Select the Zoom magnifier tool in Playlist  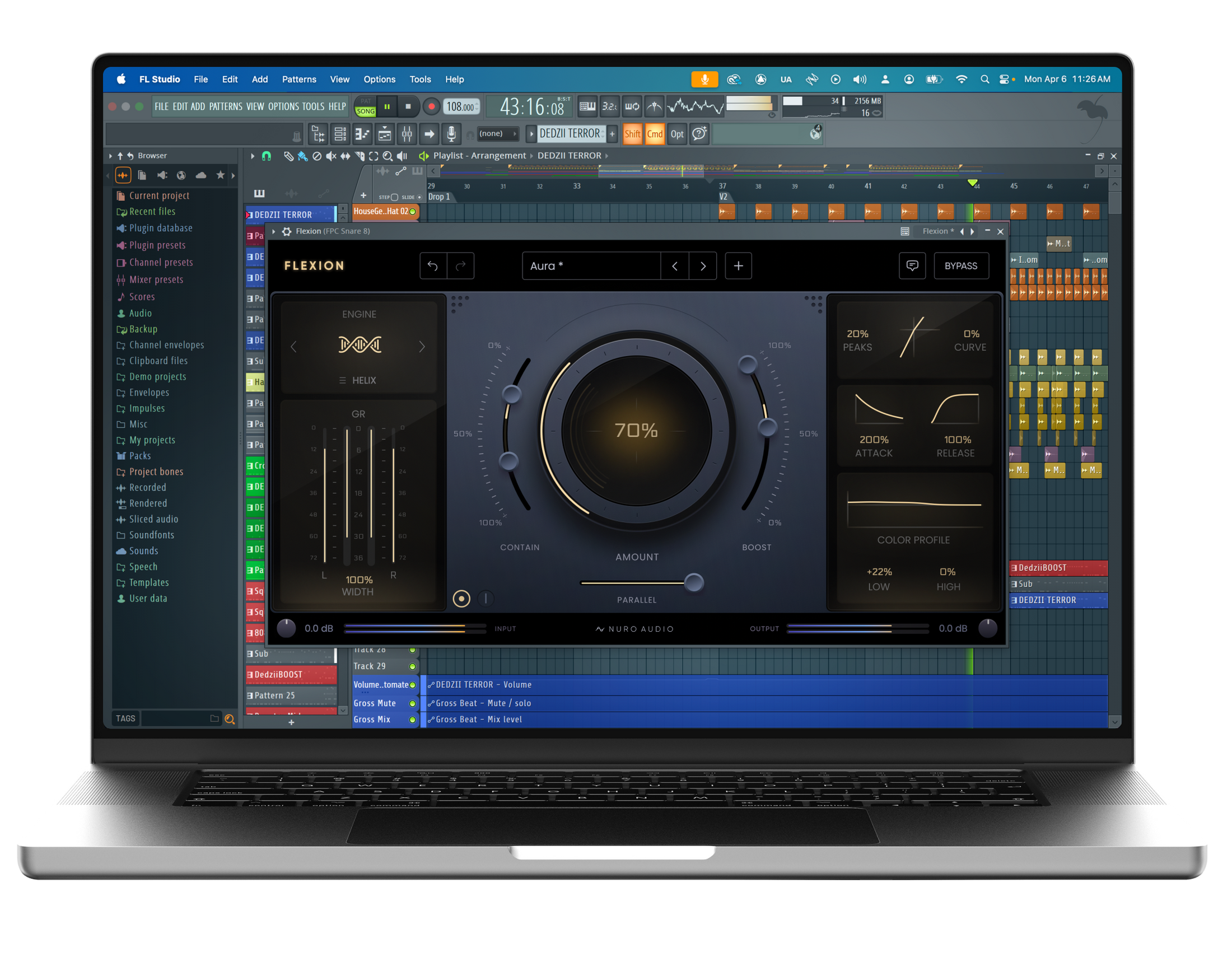[x=388, y=156]
